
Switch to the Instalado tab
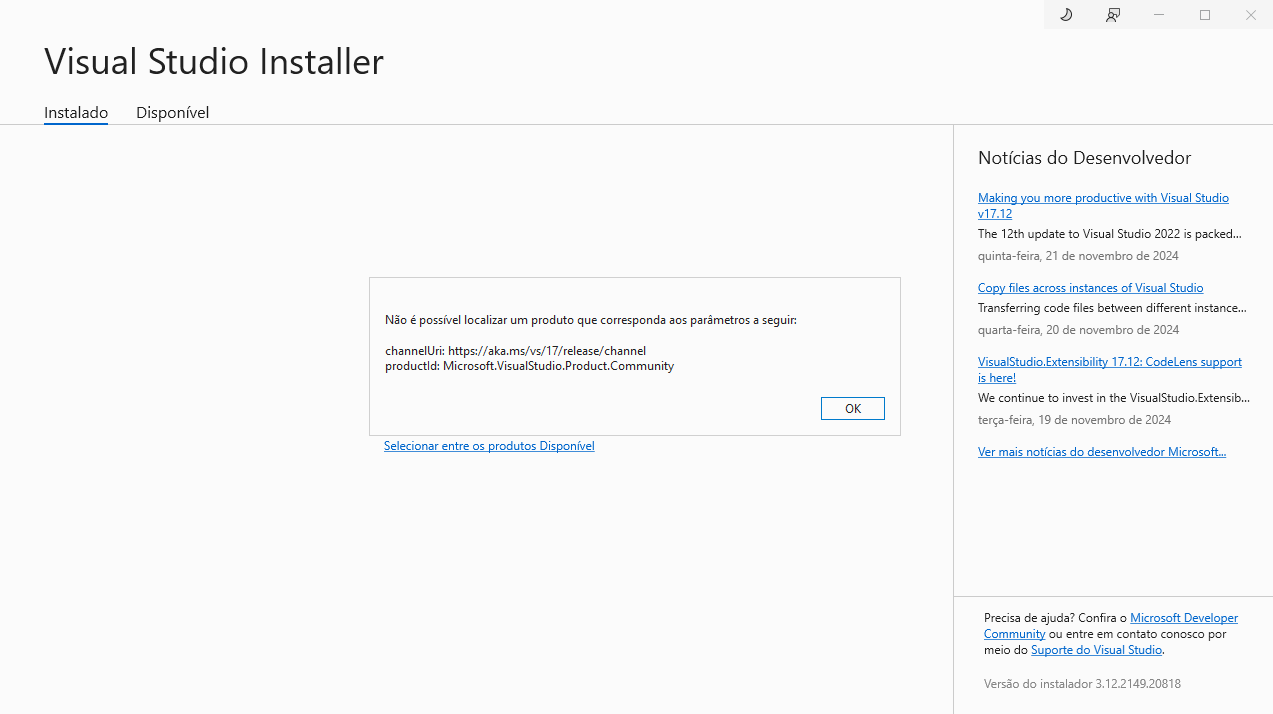(x=76, y=112)
